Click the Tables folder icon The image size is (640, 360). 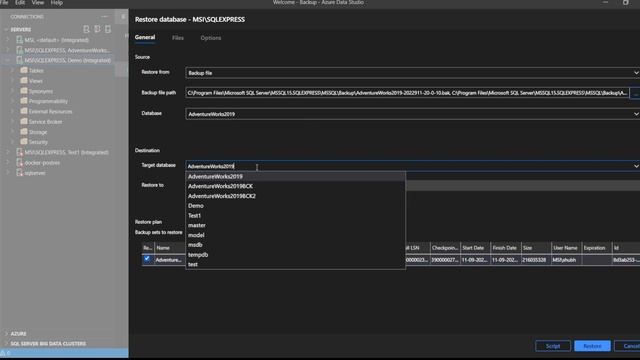tap(24, 70)
